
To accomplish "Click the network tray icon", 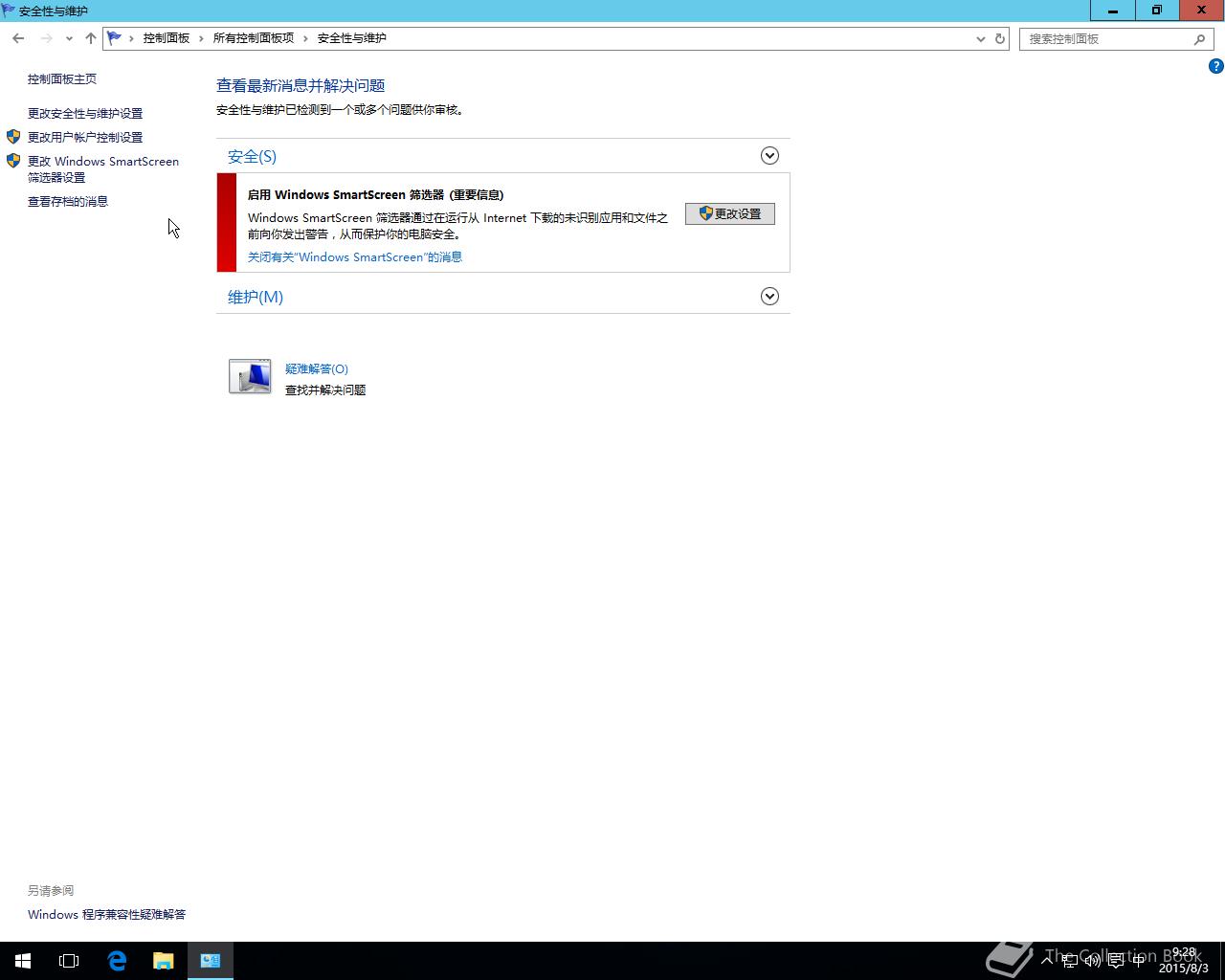I will (x=1070, y=961).
